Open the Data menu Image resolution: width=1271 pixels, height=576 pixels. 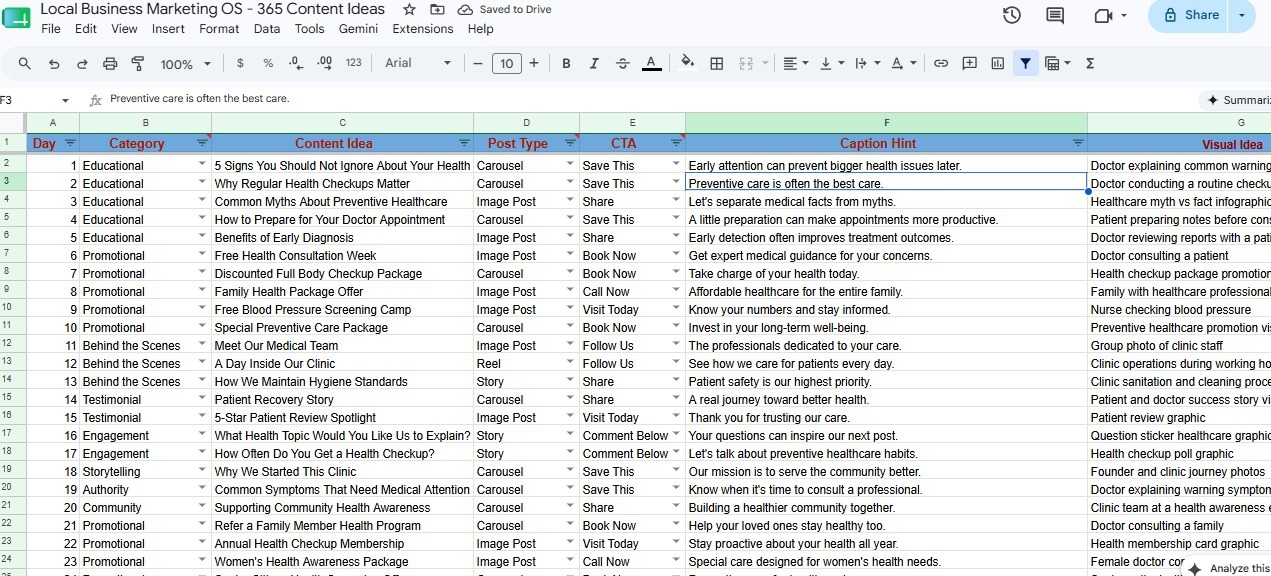(267, 29)
